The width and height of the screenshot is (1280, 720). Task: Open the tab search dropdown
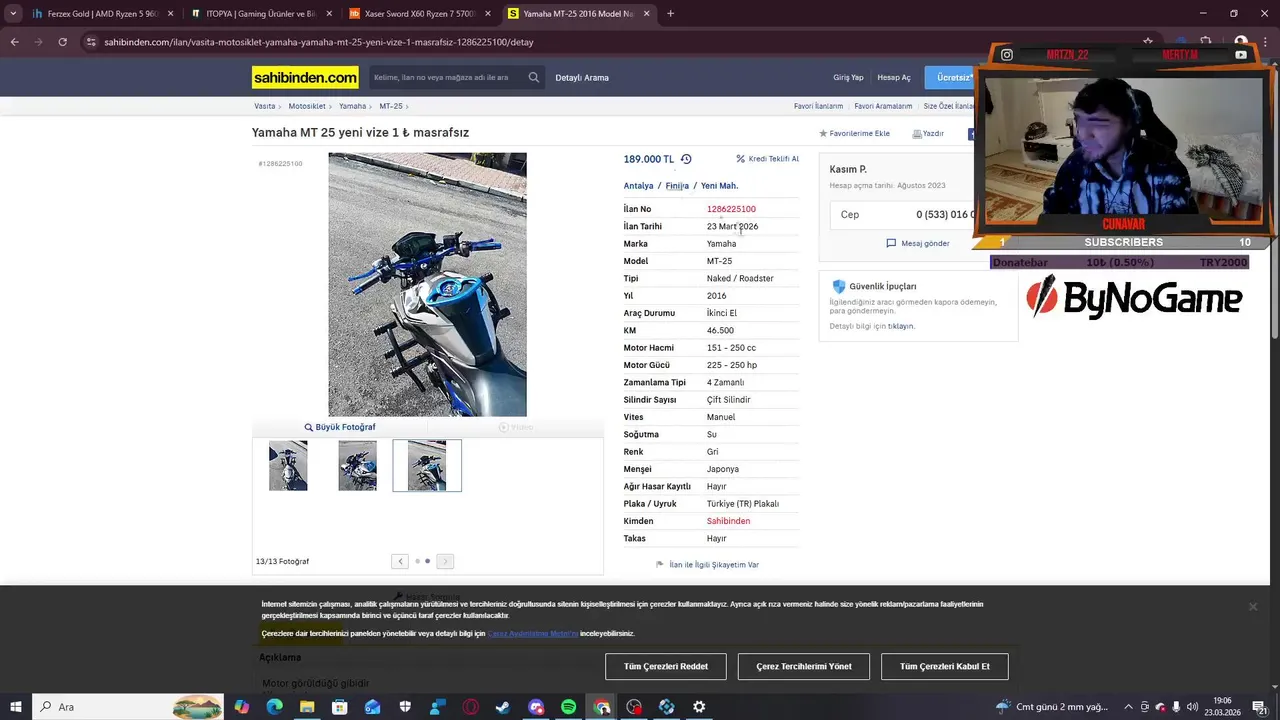[x=13, y=14]
